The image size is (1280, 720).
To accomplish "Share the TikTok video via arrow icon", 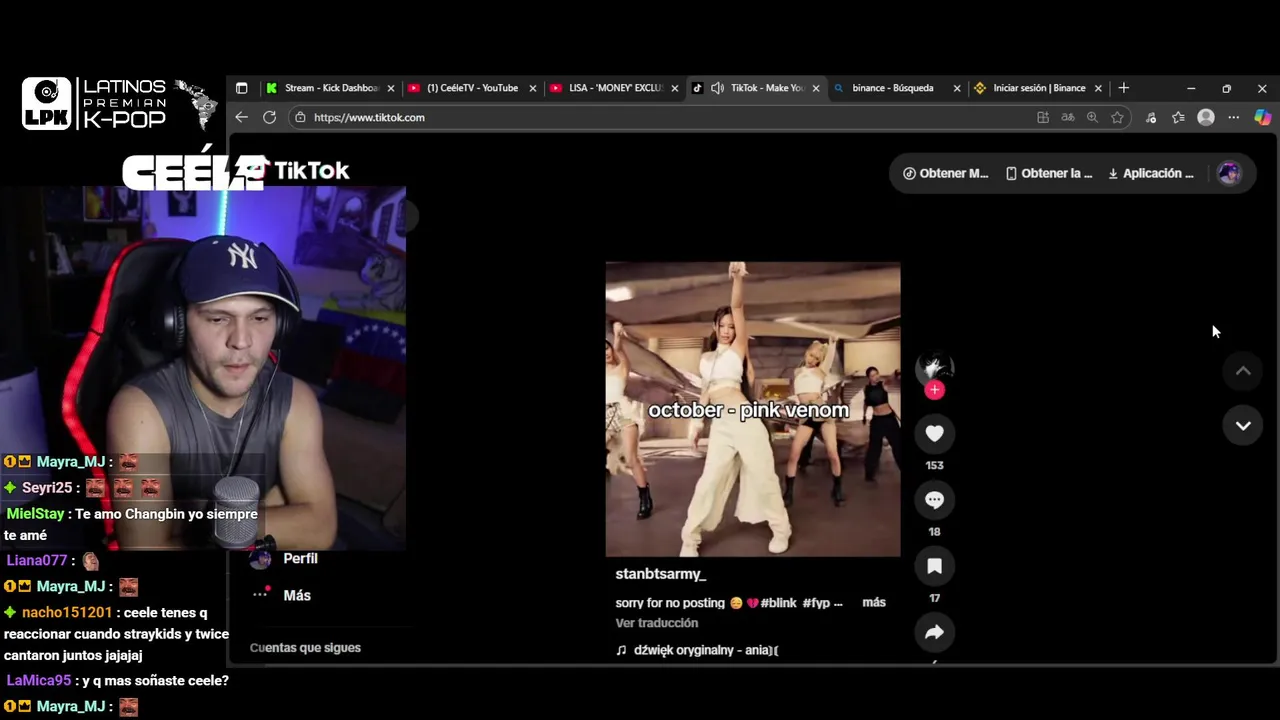I will click(x=934, y=632).
